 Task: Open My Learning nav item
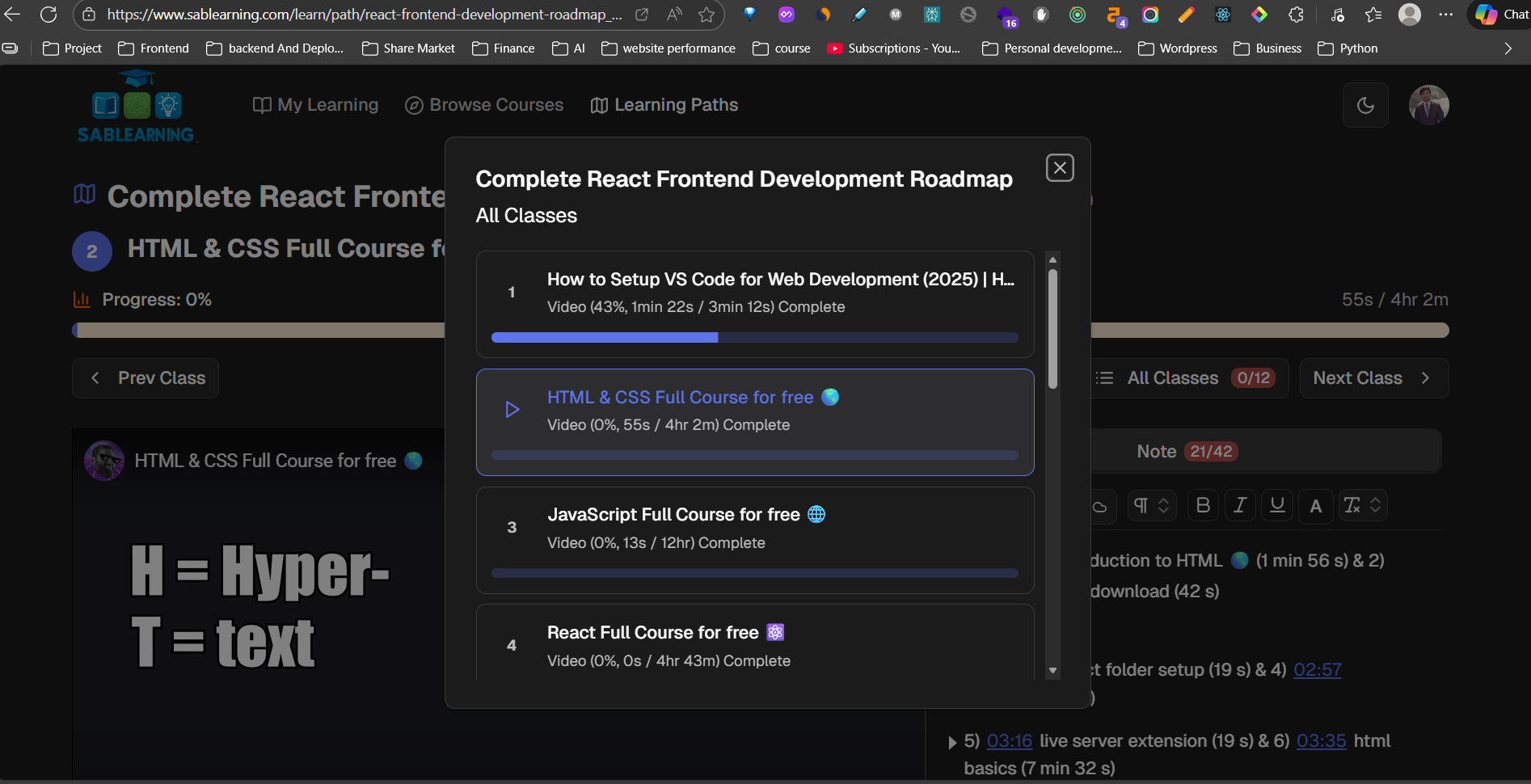[x=315, y=105]
